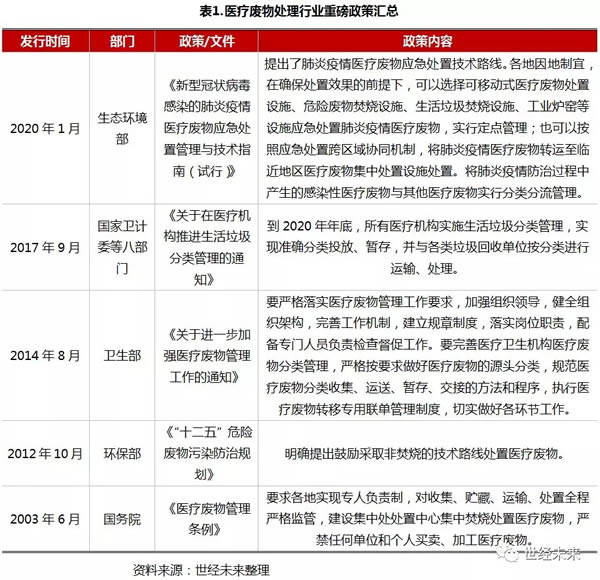600x580 pixels.
Task: Click the 部门 column header
Action: coord(122,41)
